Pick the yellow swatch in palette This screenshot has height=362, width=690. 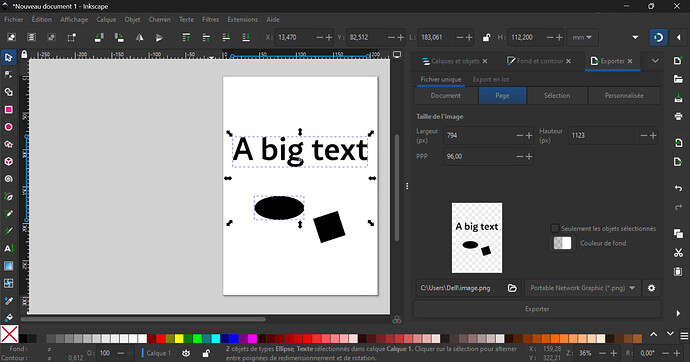tap(179, 339)
